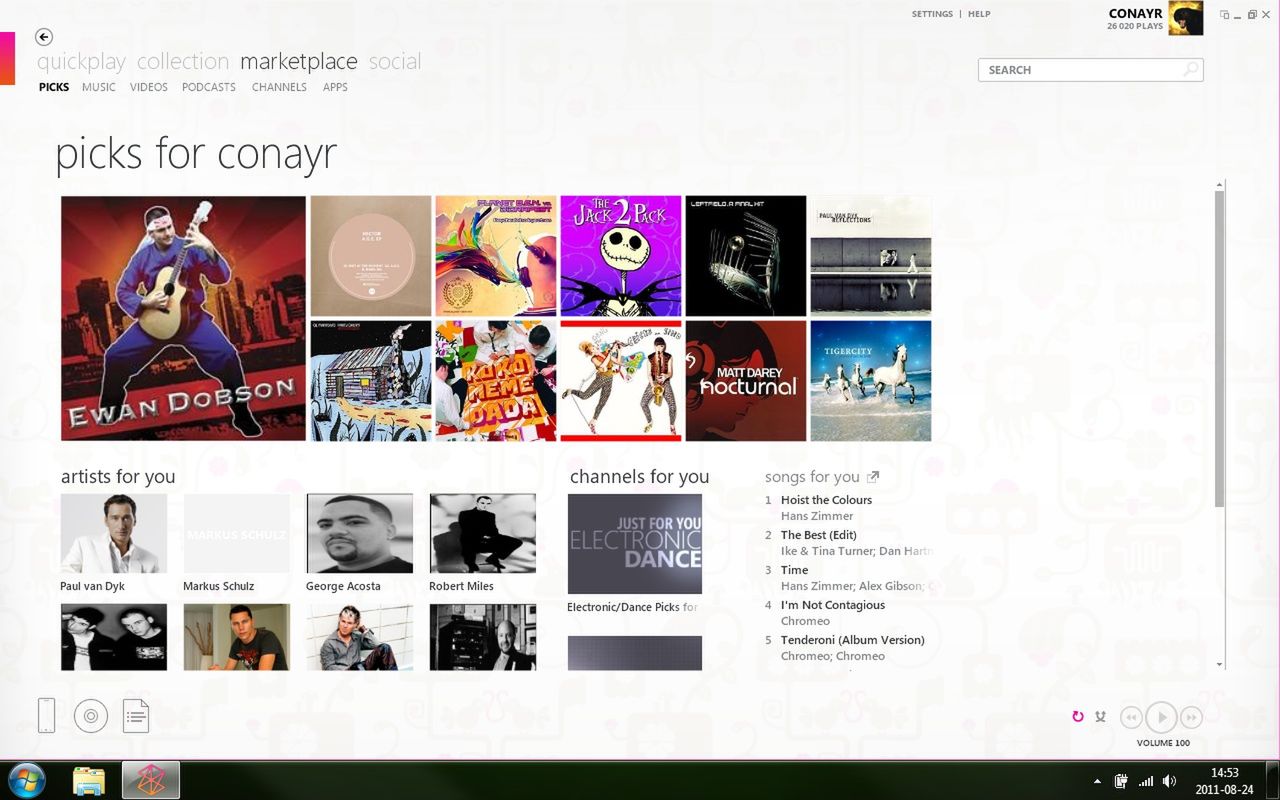Open the Tigercity album cover
1280x800 pixels.
click(871, 381)
